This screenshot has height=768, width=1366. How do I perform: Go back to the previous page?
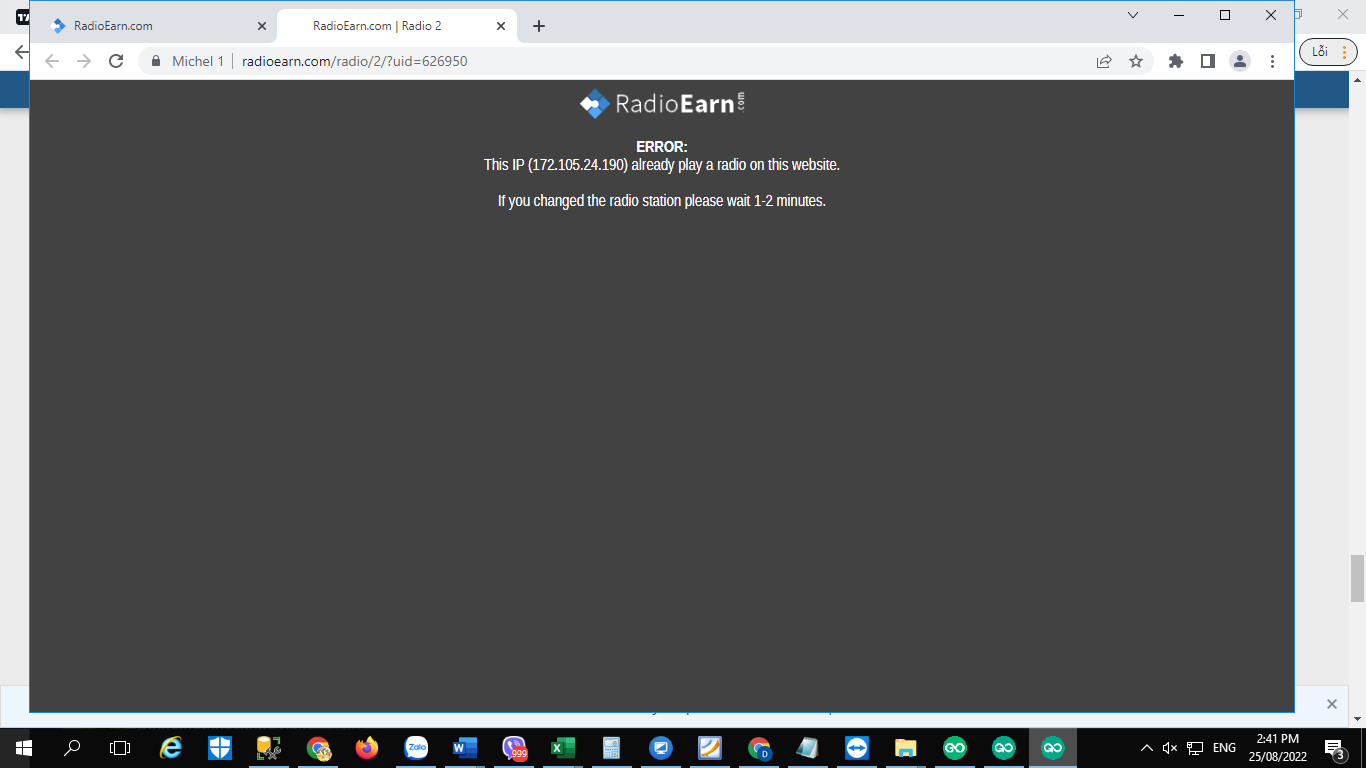pos(52,61)
